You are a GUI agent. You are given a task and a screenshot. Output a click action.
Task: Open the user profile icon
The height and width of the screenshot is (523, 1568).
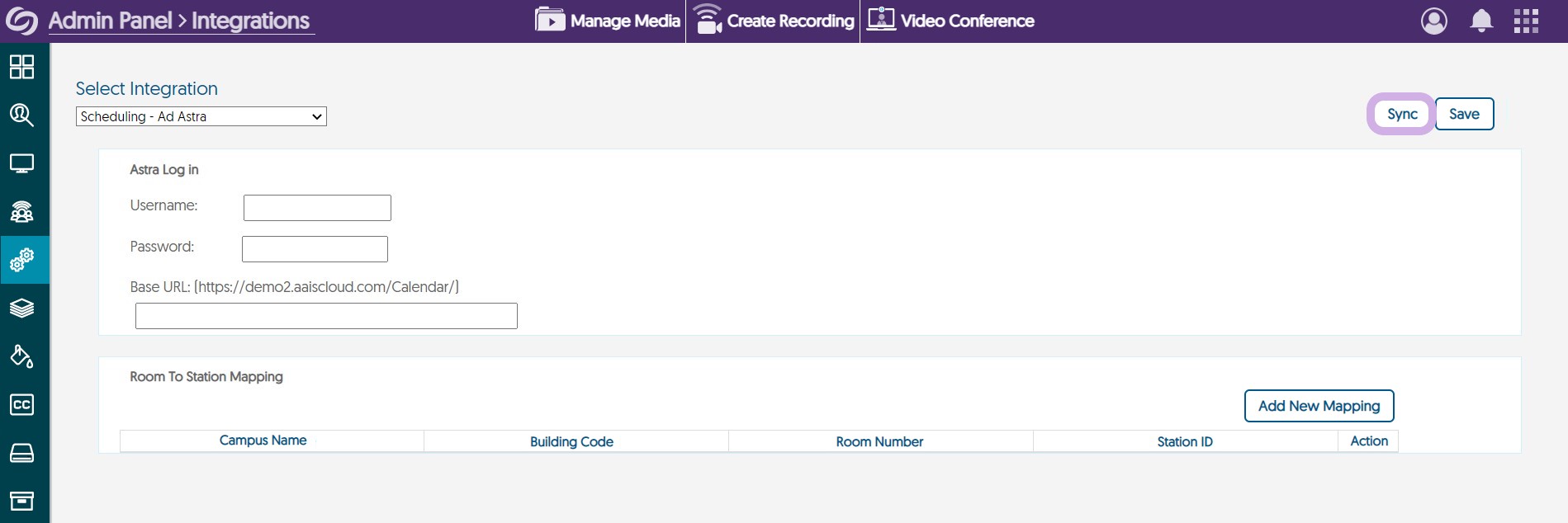[1433, 21]
